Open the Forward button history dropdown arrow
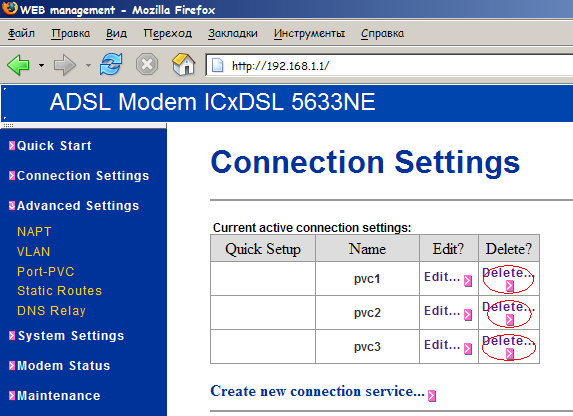573x416 pixels. (88, 65)
